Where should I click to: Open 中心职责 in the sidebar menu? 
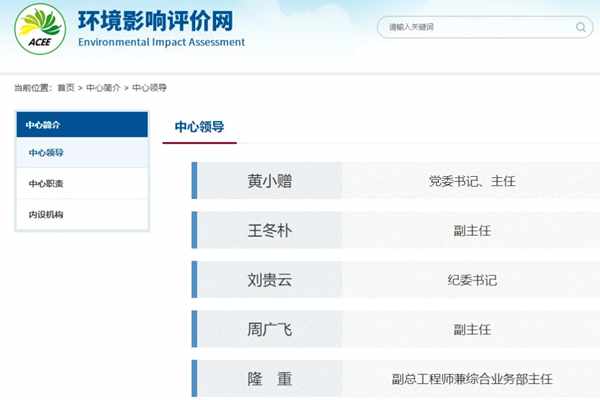click(82, 184)
